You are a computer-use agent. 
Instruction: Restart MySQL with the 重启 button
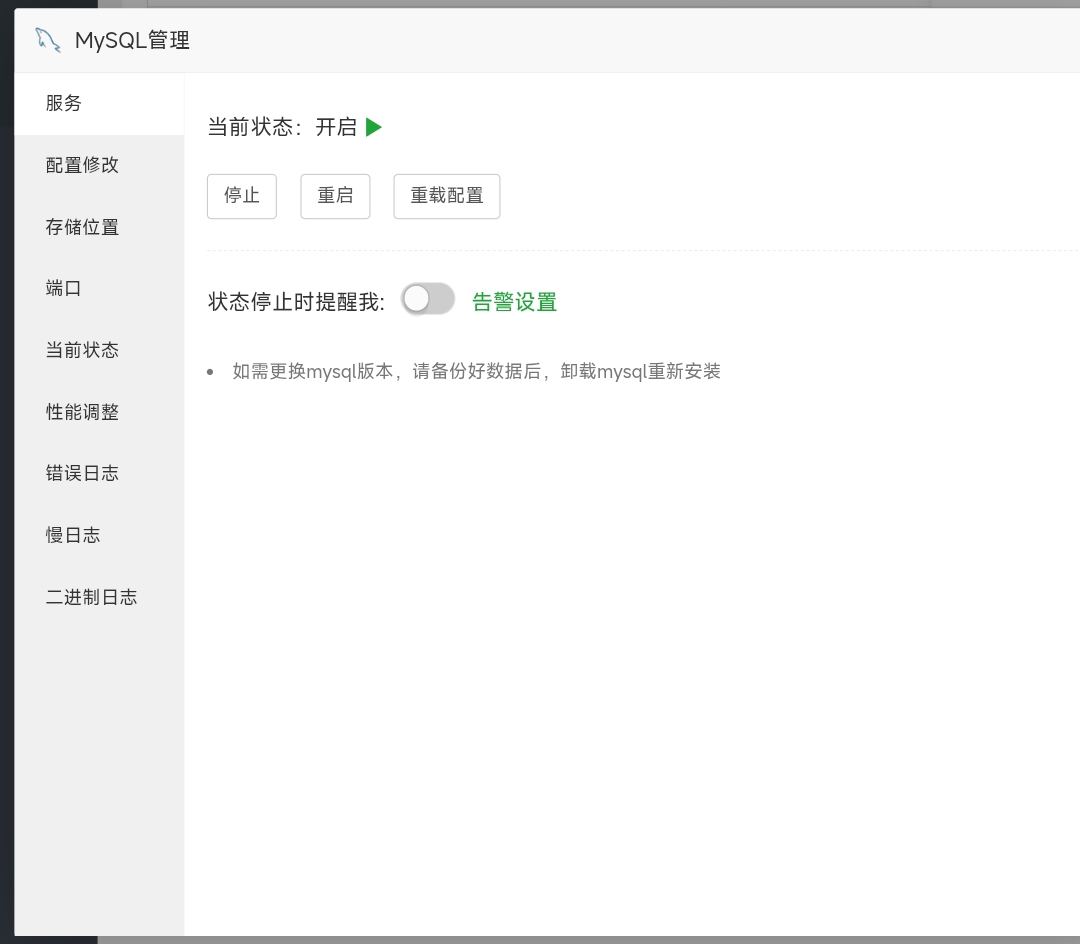(x=335, y=196)
